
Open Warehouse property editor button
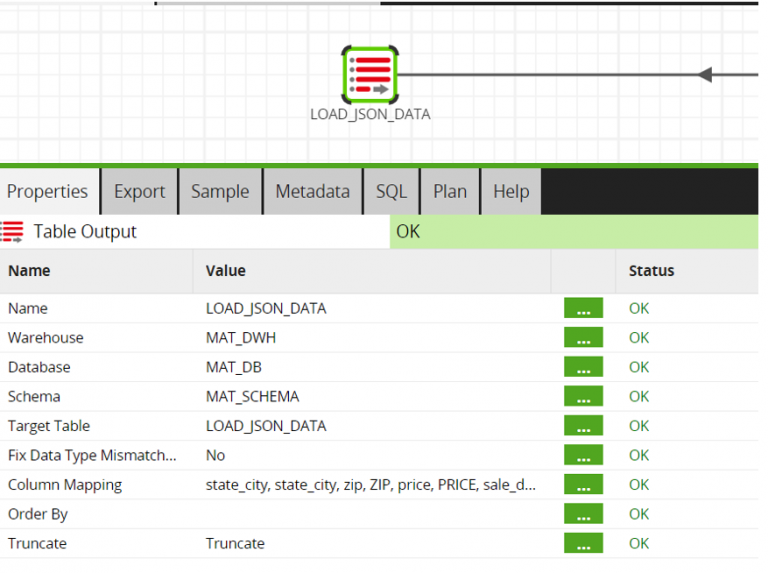583,338
